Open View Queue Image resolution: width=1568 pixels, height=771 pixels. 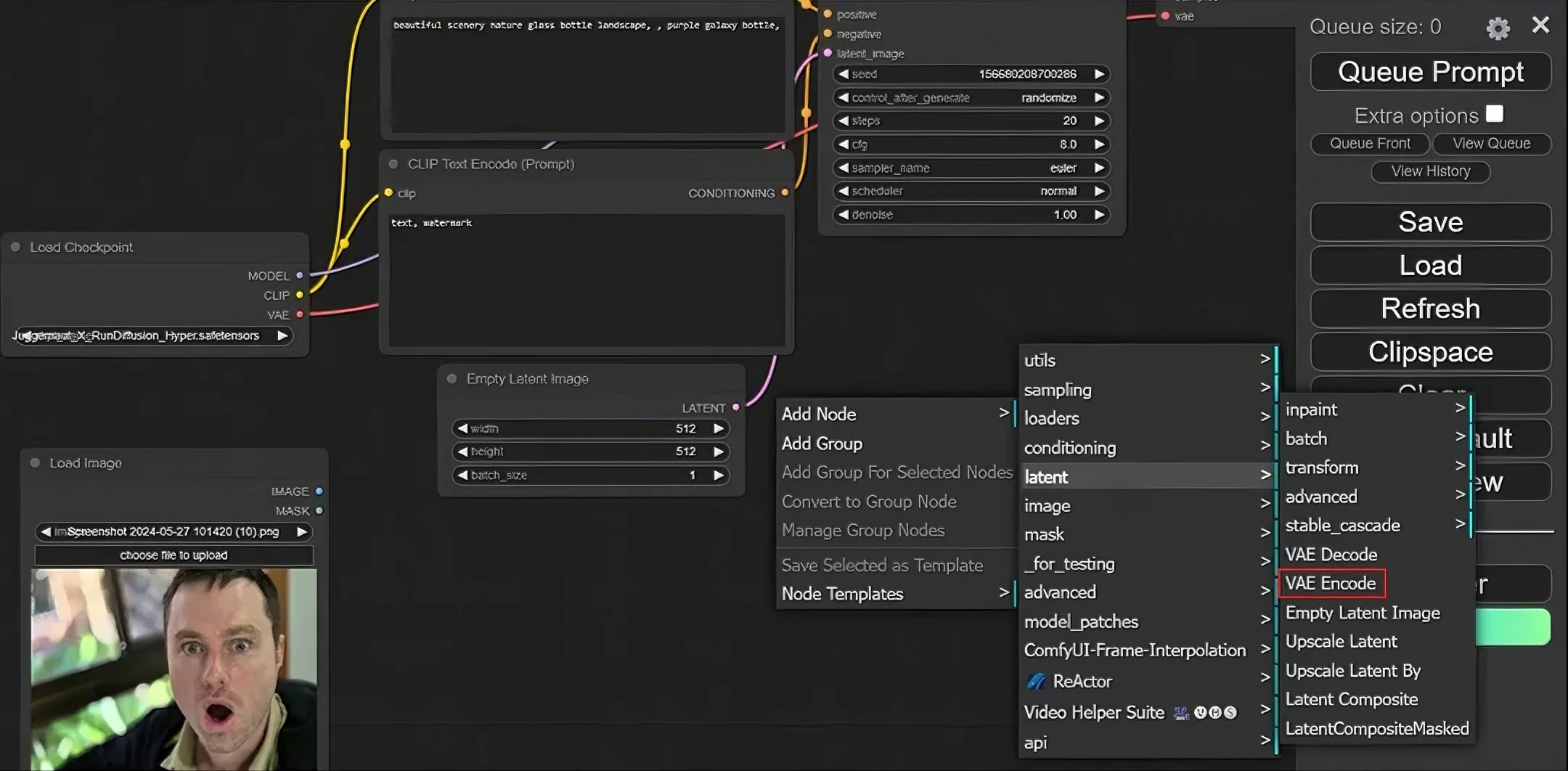[1492, 144]
